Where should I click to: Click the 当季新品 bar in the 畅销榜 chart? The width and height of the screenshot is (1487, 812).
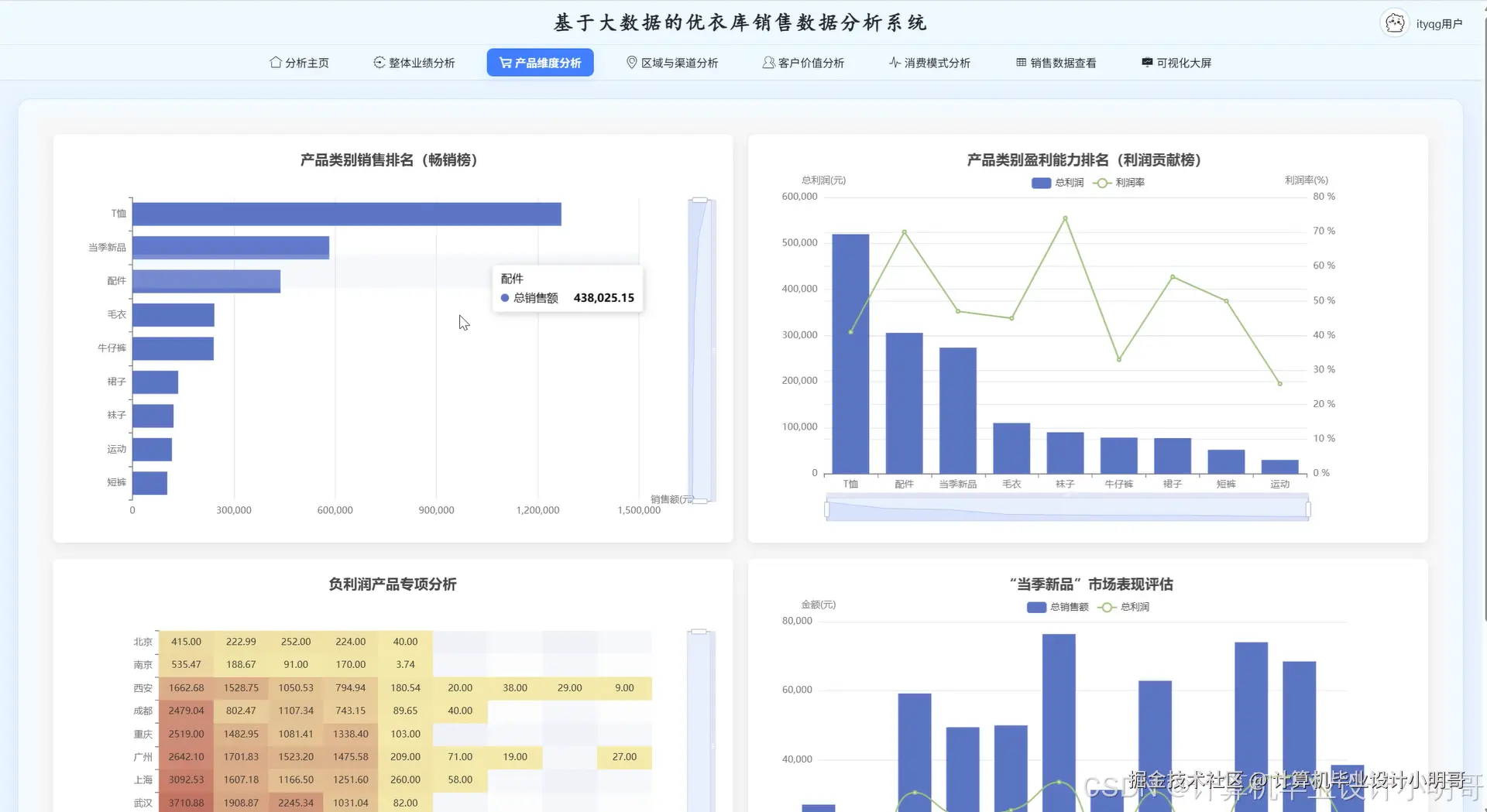coord(231,248)
